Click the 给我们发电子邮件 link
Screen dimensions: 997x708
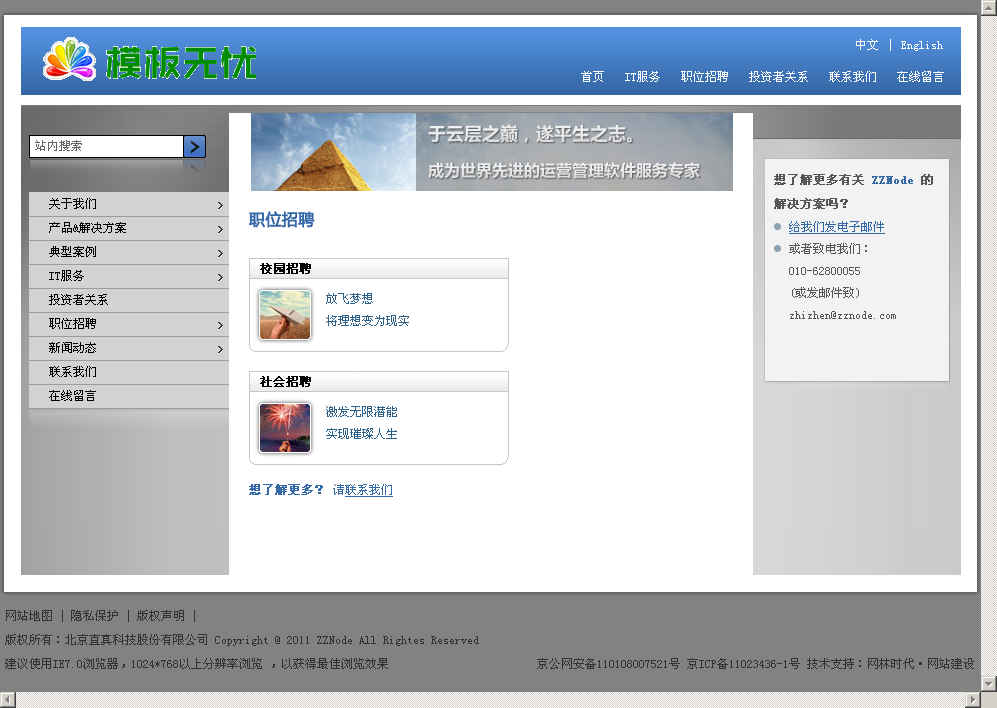[836, 227]
